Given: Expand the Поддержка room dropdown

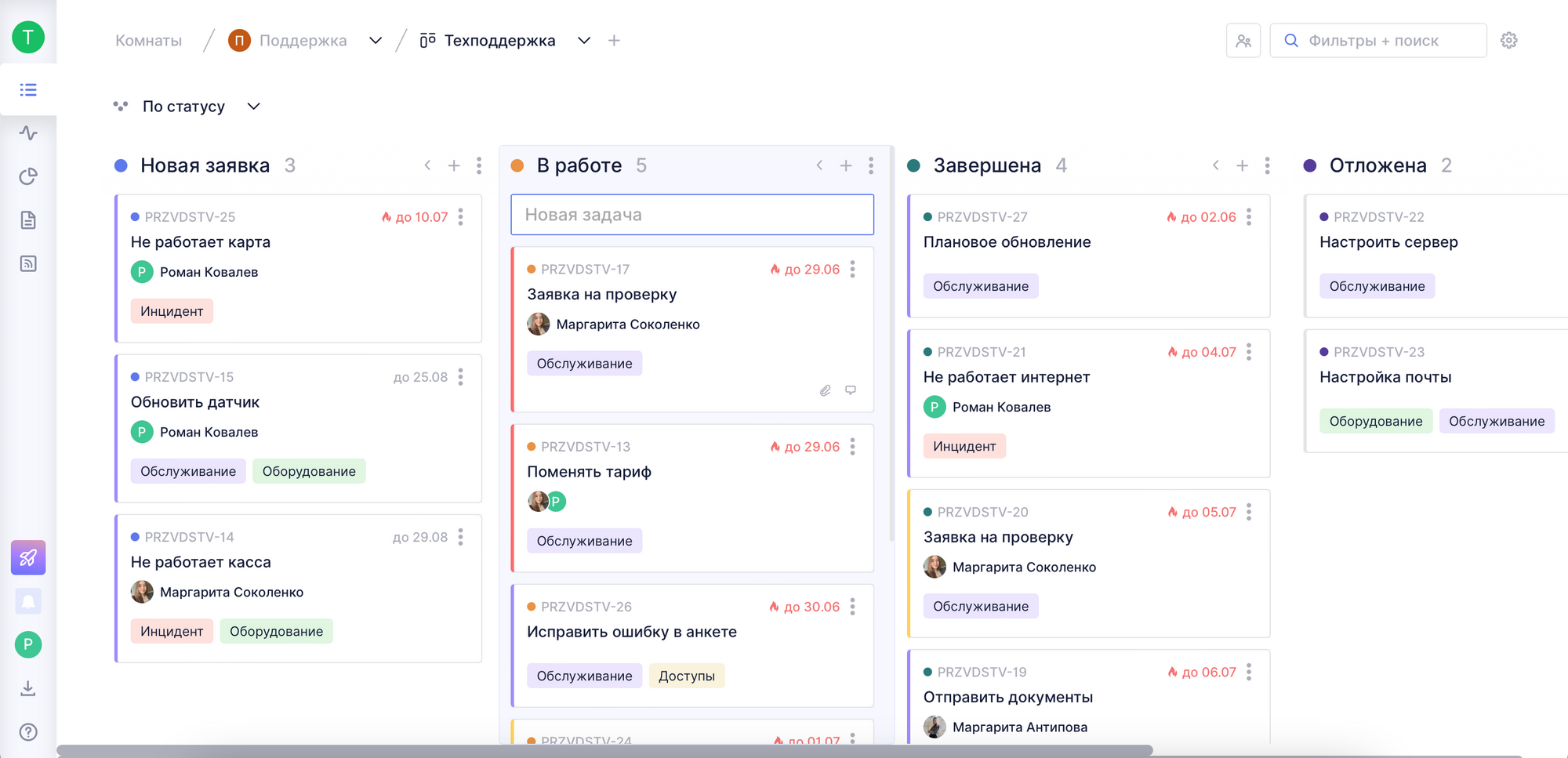Looking at the screenshot, I should click(376, 41).
